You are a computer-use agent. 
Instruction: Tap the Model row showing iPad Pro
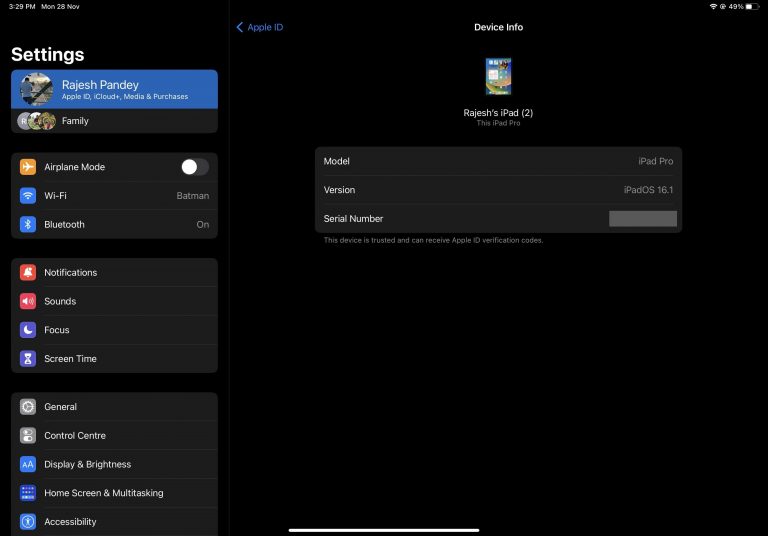coord(498,161)
